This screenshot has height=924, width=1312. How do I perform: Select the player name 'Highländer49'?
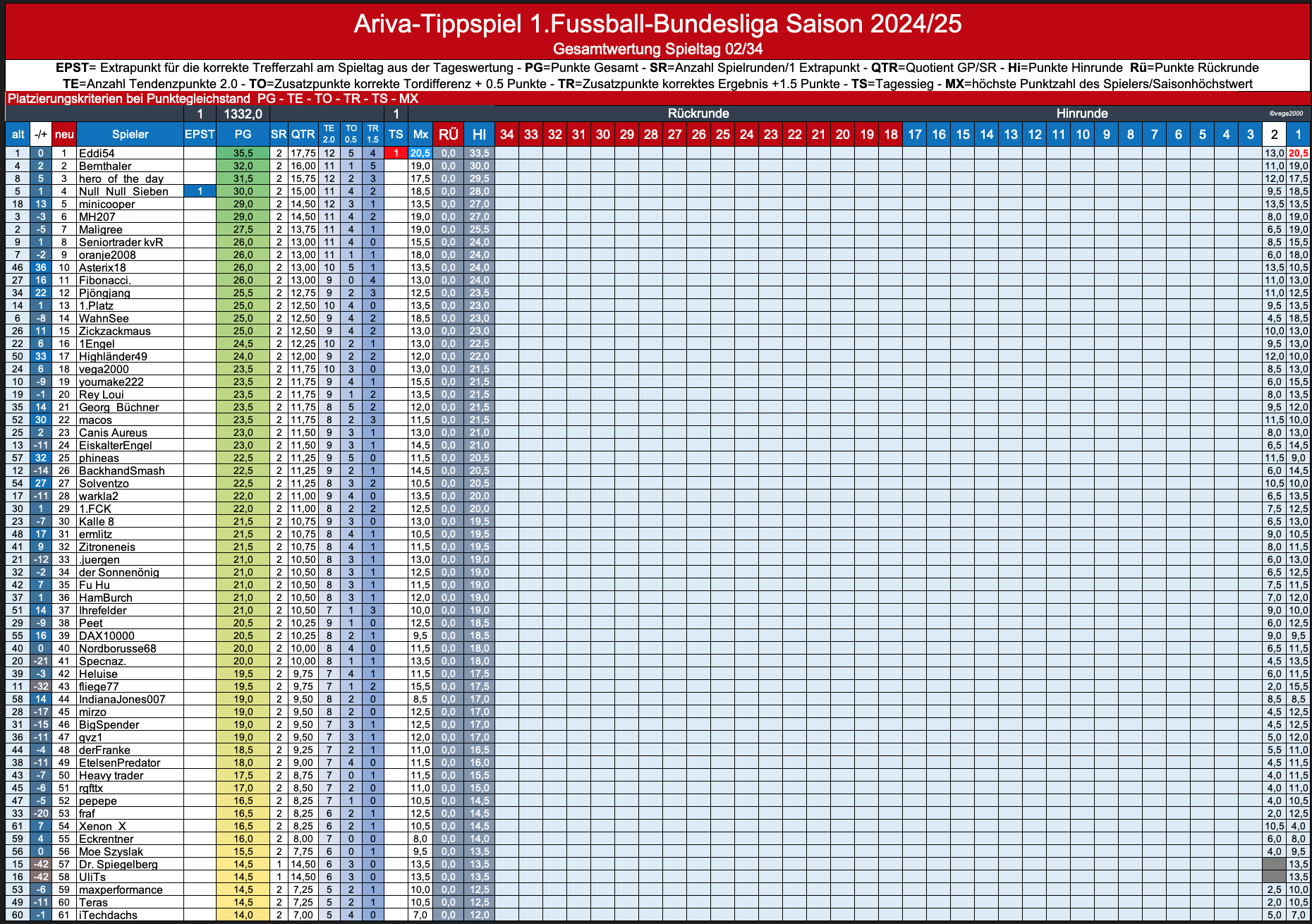click(x=113, y=356)
